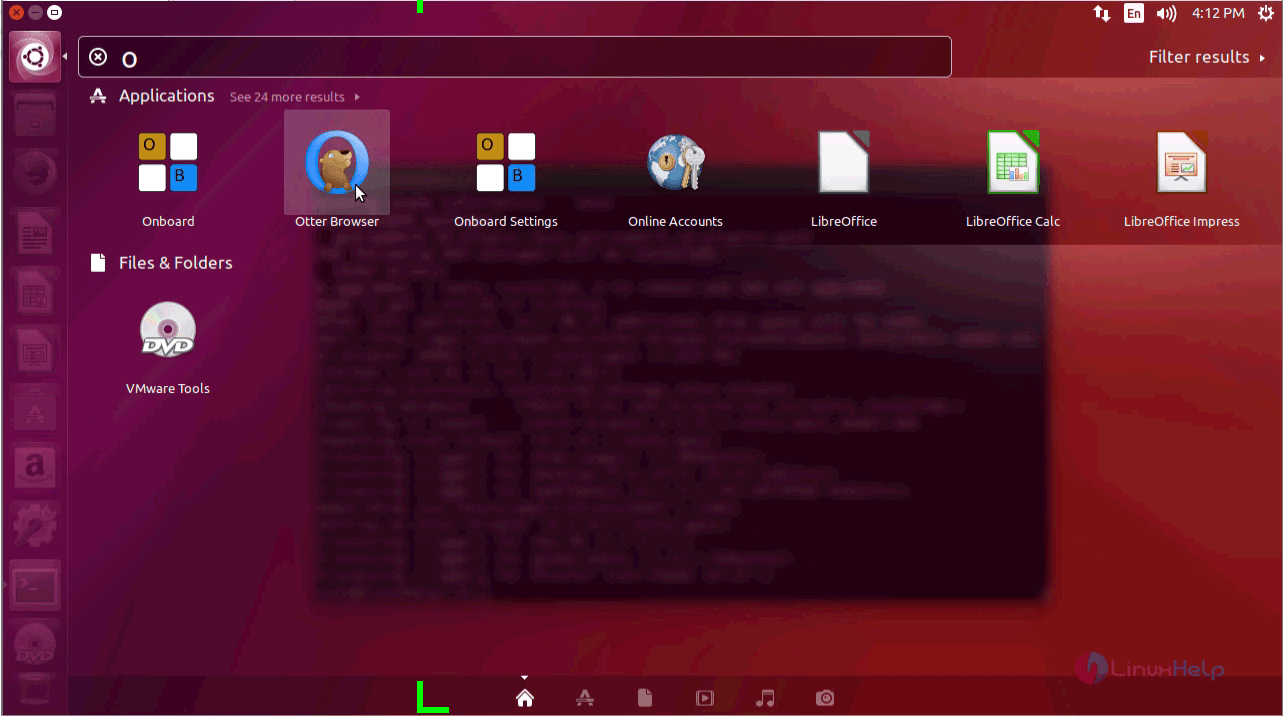Screen dimensions: 1283x716
Task: Click the Applications category header
Action: click(166, 96)
